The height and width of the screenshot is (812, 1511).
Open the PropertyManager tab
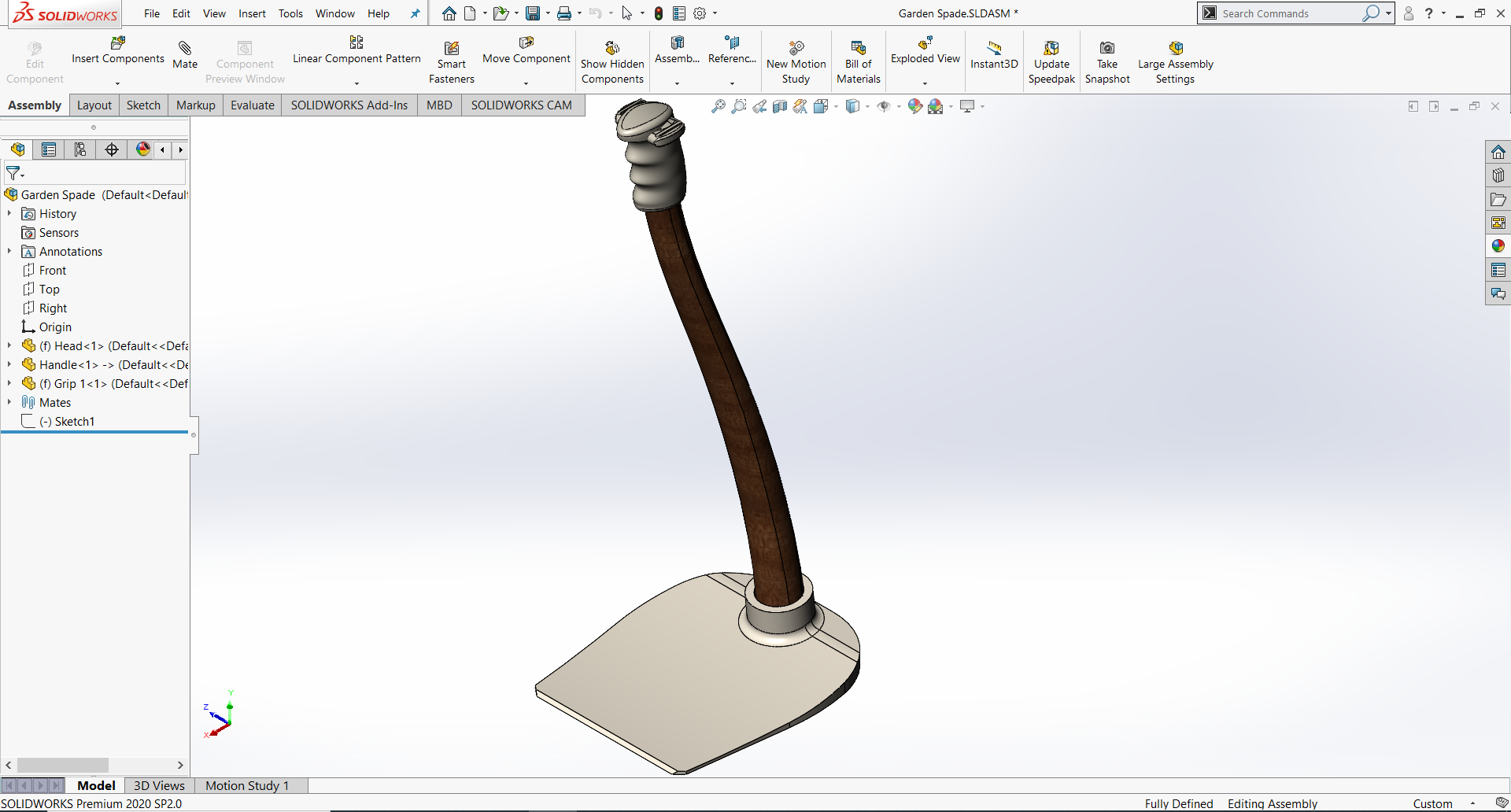(x=49, y=149)
